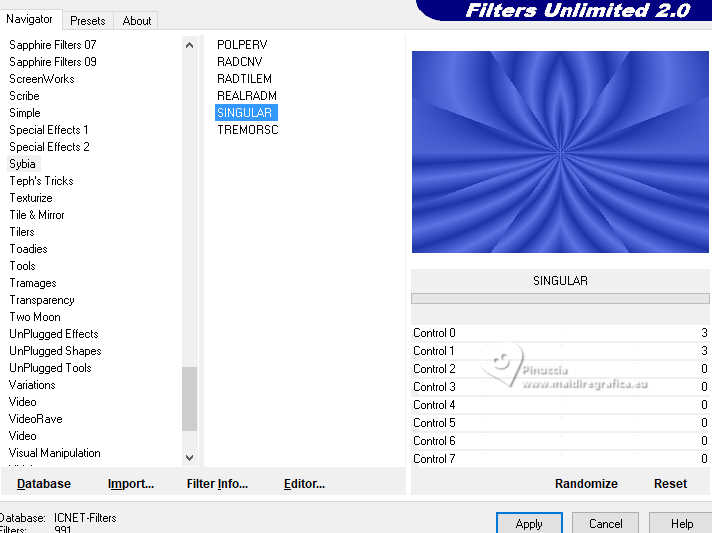The width and height of the screenshot is (712, 533).
Task: Select UnPlugged Effects category
Action: pos(54,334)
